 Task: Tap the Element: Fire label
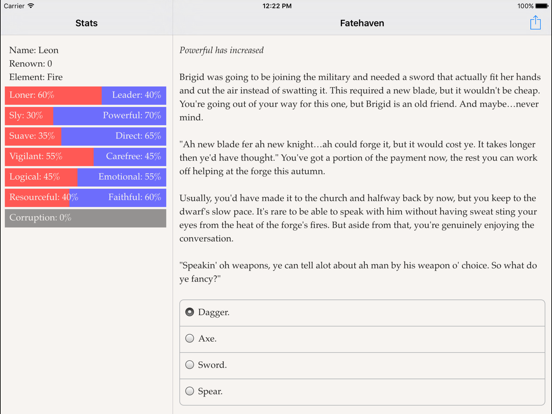point(36,77)
